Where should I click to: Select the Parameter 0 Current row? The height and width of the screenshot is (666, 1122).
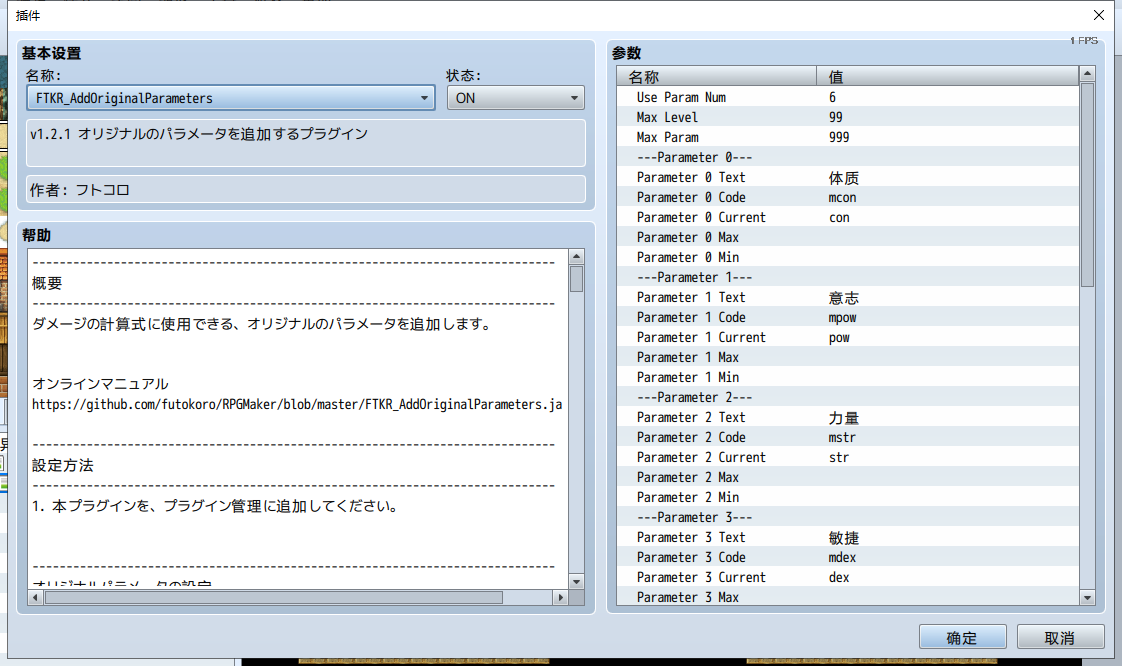point(848,217)
